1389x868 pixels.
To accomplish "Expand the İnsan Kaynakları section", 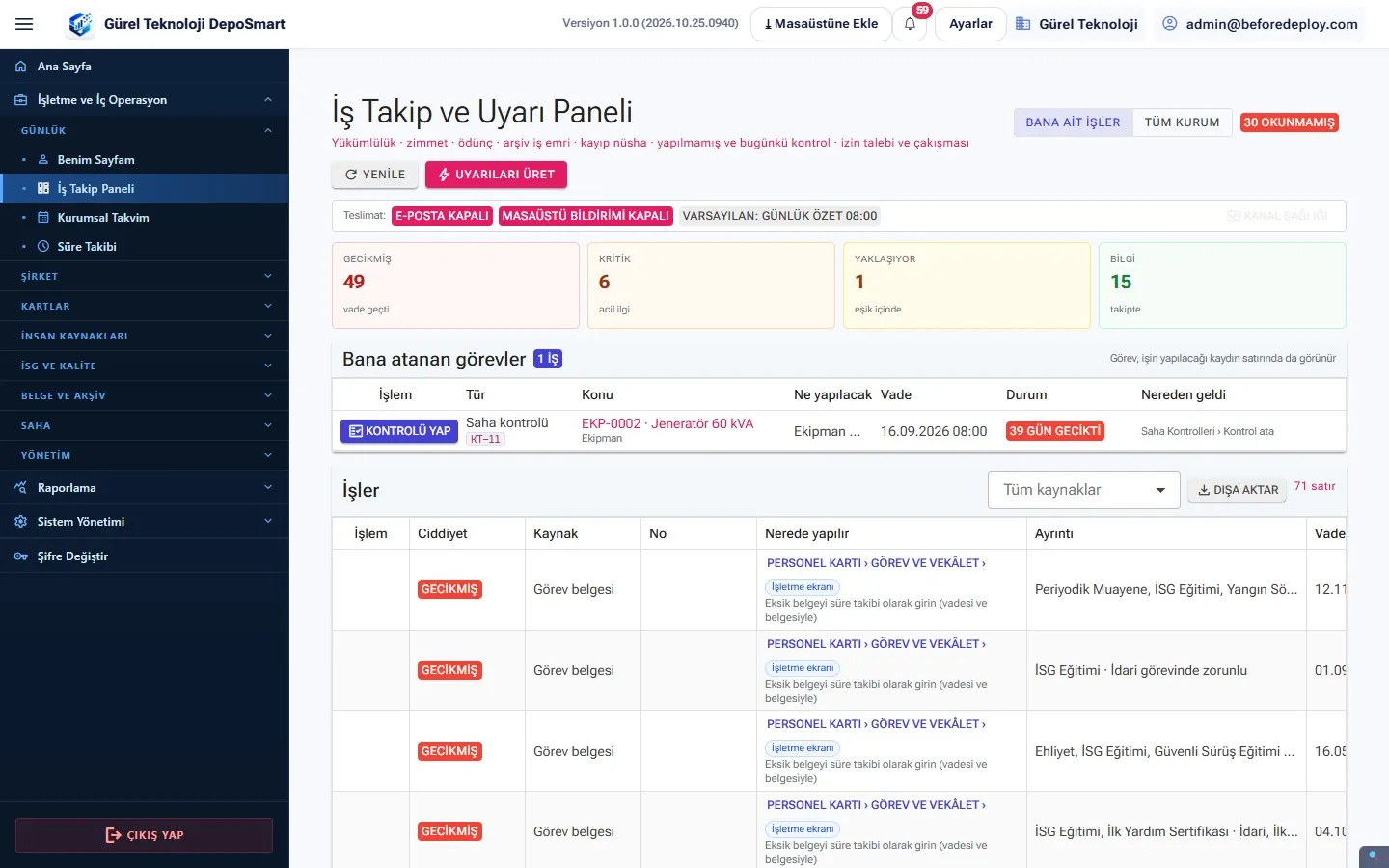I will pos(145,336).
